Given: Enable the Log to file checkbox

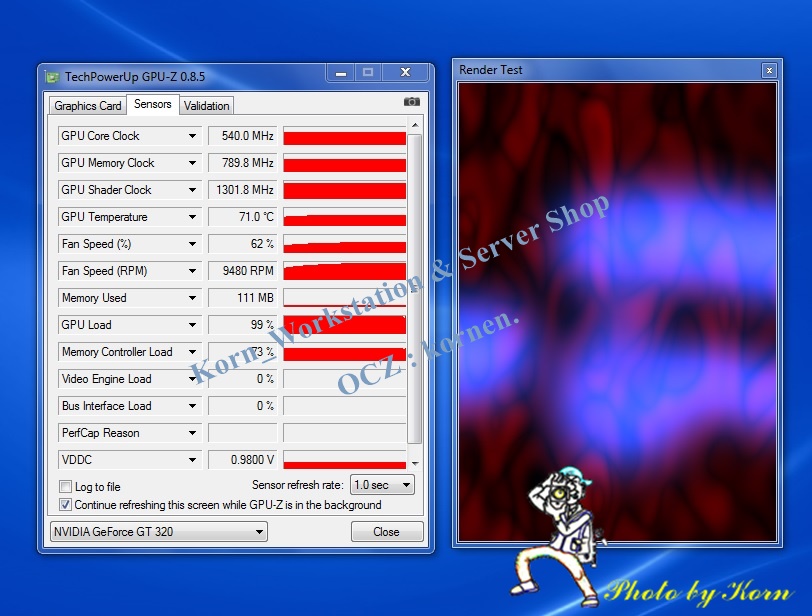Looking at the screenshot, I should [65, 487].
